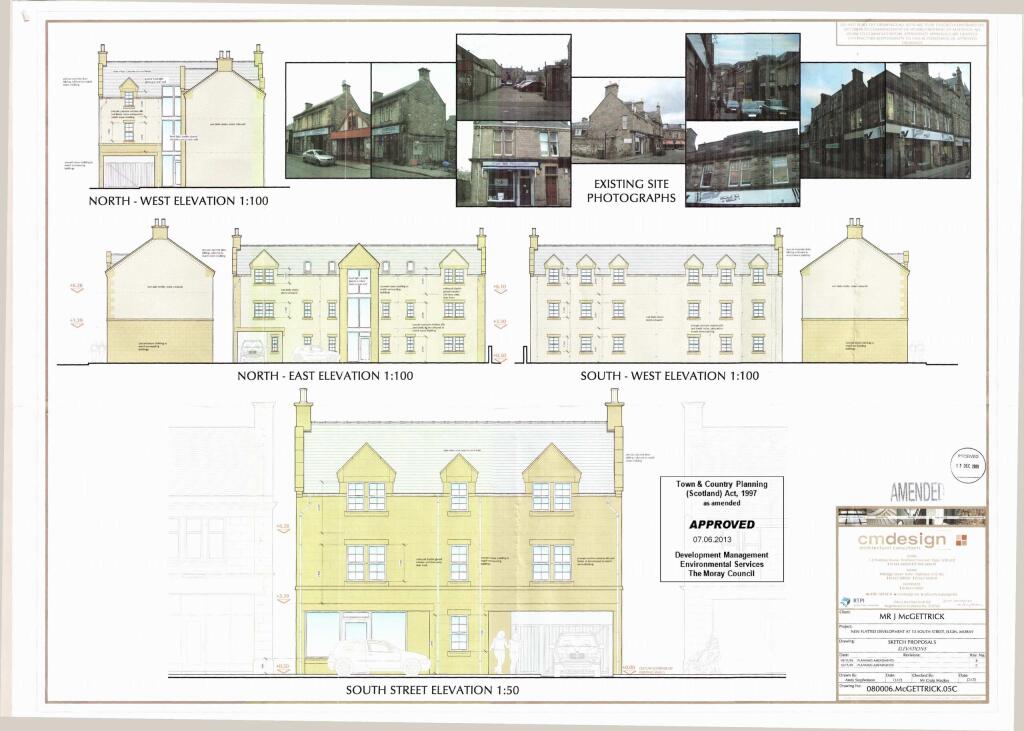Open the site photo with silver car
This screenshot has height=731, width=1024.
(x=327, y=121)
